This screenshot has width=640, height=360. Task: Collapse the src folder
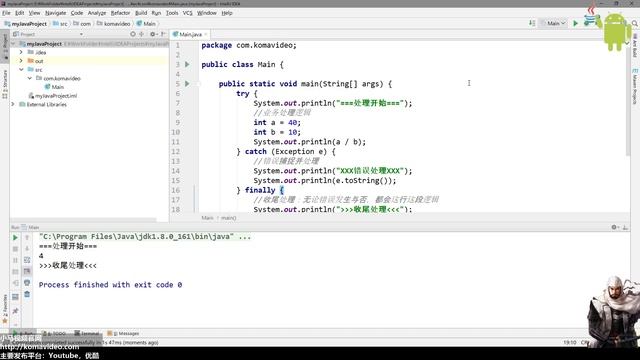[x=21, y=70]
